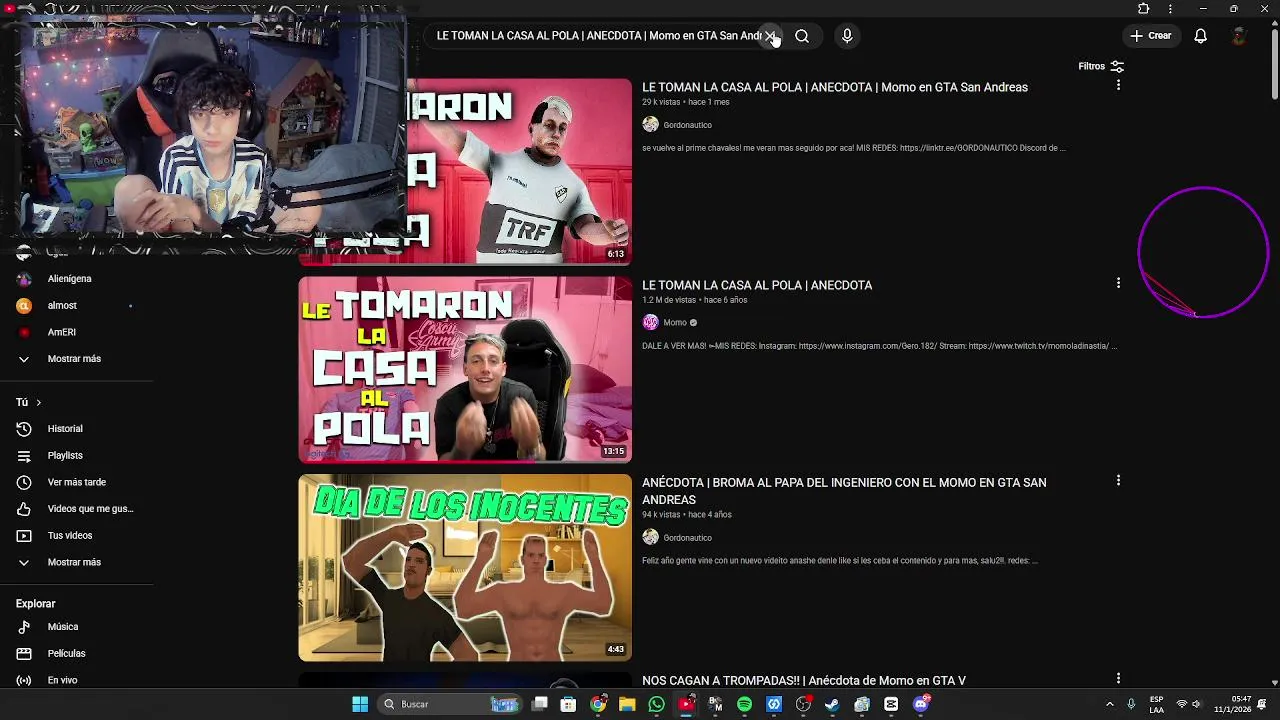The image size is (1280, 720).
Task: Open Gordonautico avatar on the Broma video
Action: 651,537
